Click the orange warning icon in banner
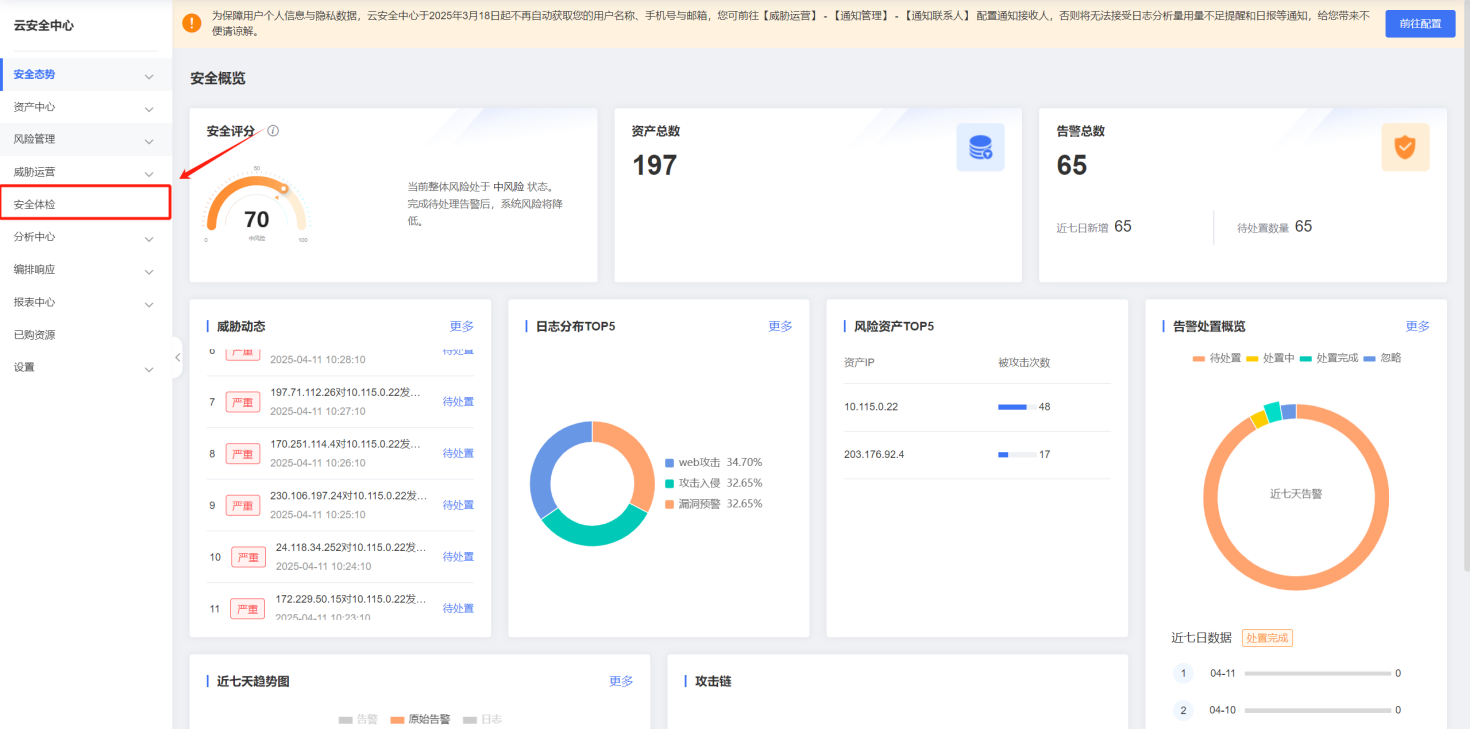Viewport: 1470px width, 729px height. (x=192, y=23)
